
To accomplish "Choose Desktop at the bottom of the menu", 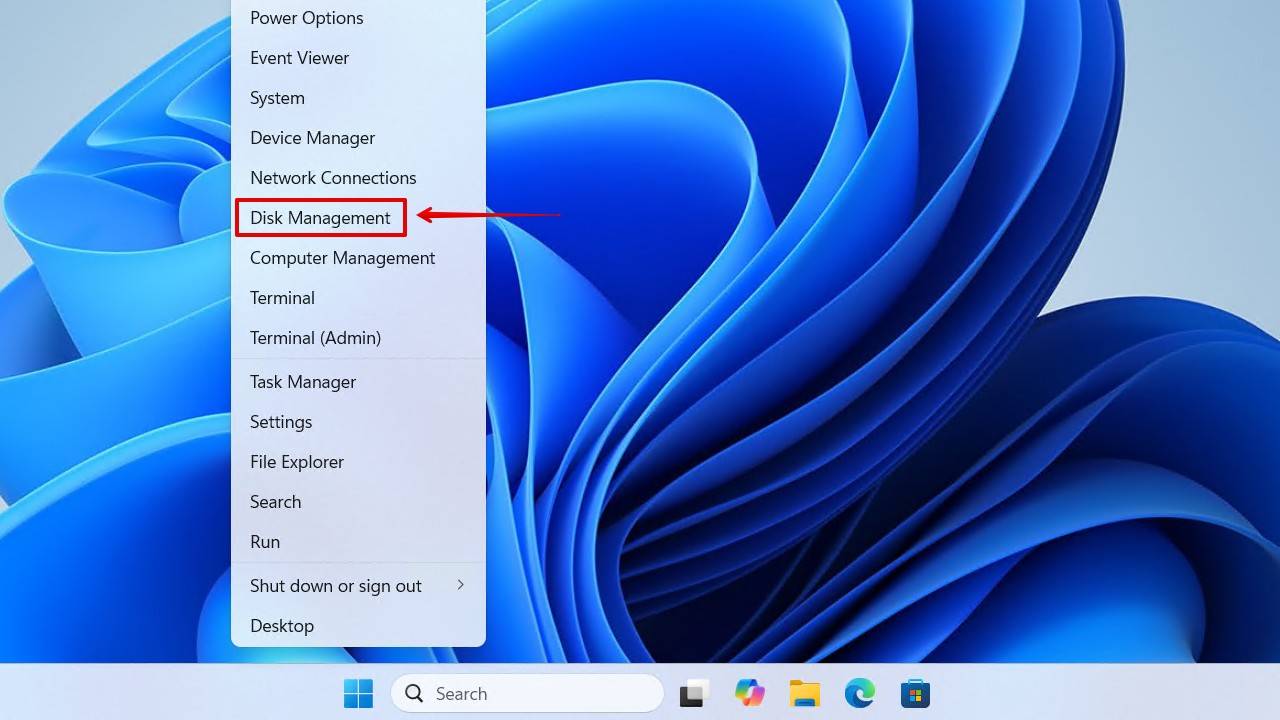I will (282, 626).
